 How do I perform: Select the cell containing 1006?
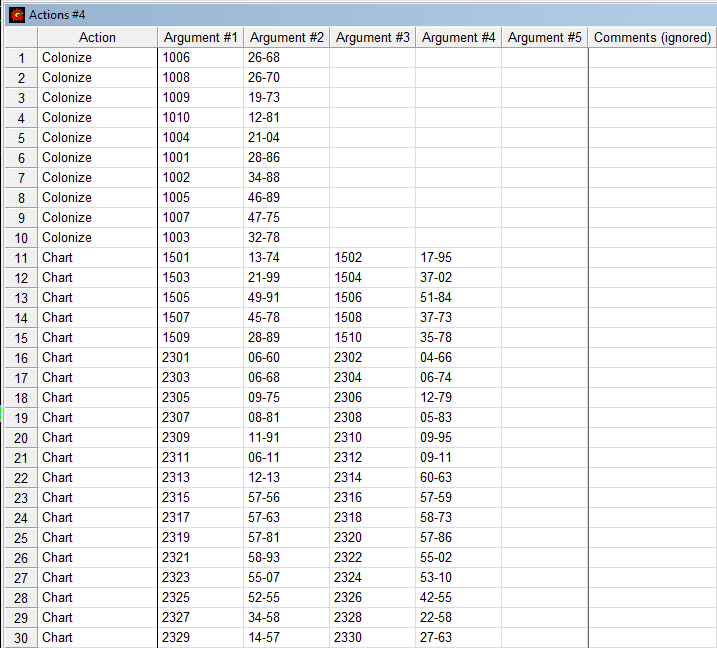(x=200, y=57)
